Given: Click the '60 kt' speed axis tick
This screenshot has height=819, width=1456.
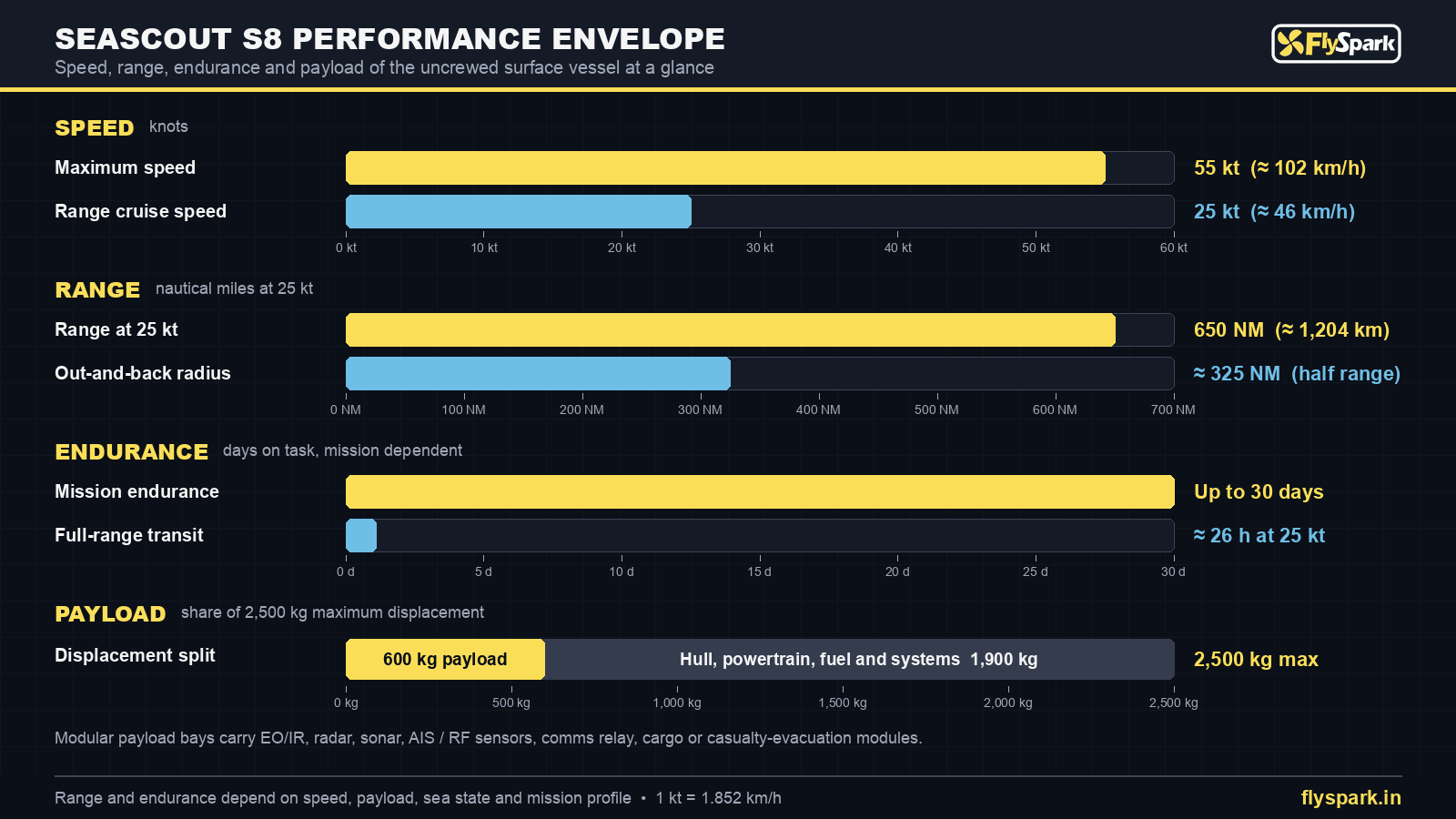Looking at the screenshot, I should pyautogui.click(x=1174, y=248).
